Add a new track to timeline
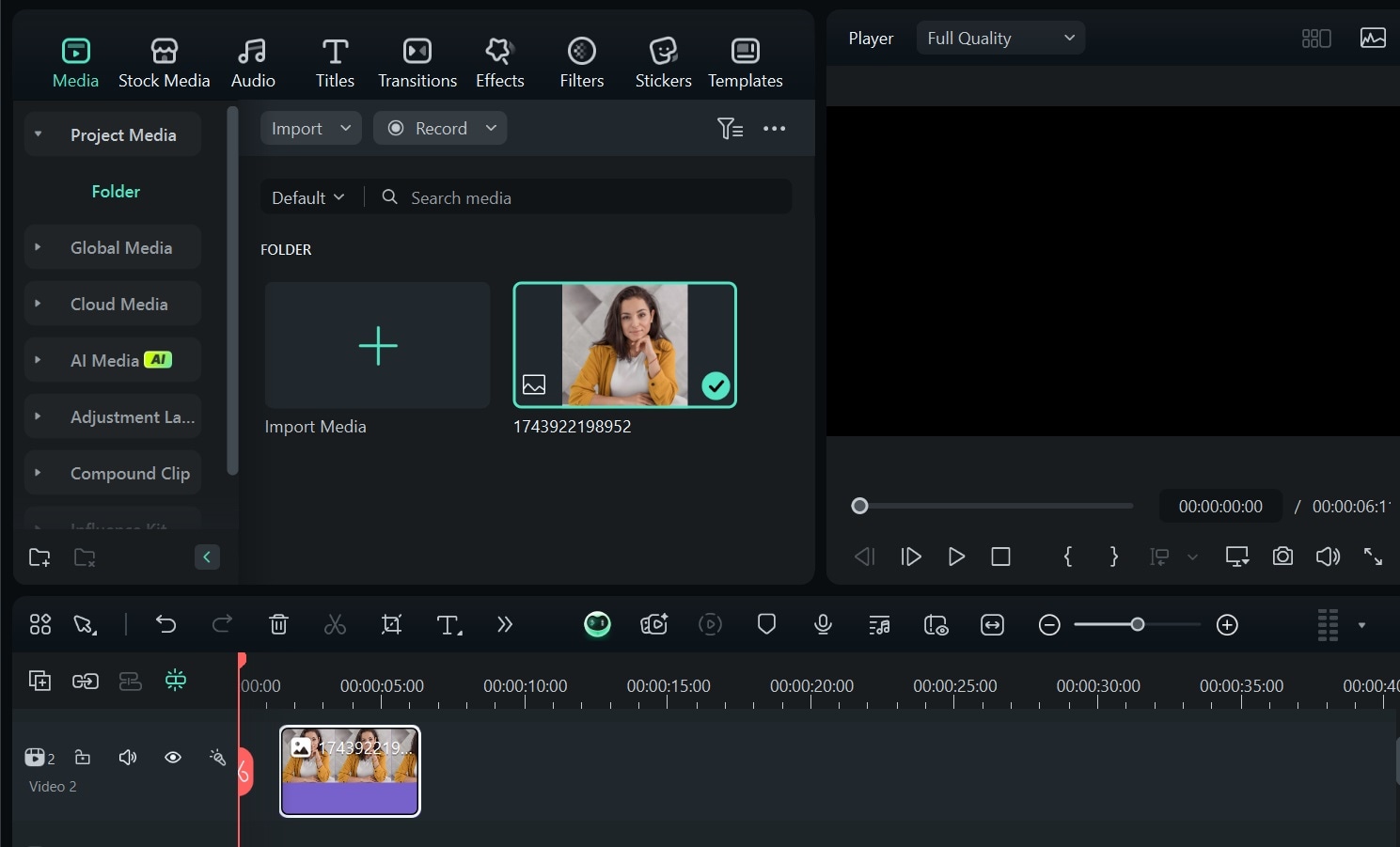The height and width of the screenshot is (847, 1400). pos(39,680)
